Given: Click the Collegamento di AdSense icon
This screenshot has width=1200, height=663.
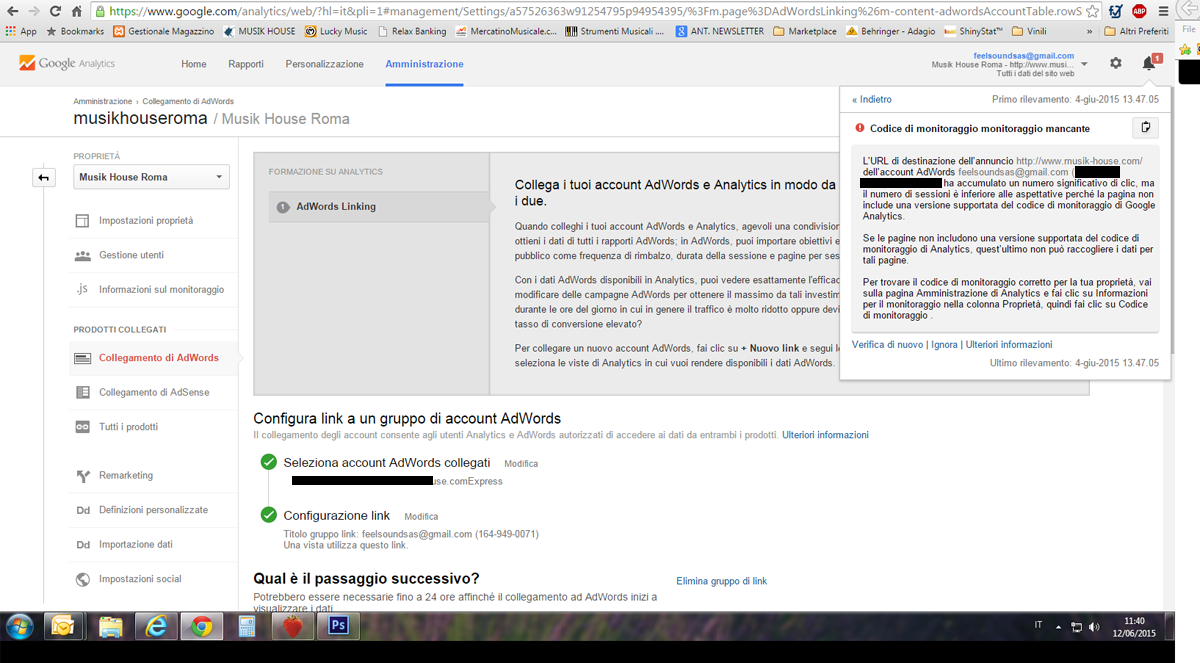Looking at the screenshot, I should tap(82, 393).
